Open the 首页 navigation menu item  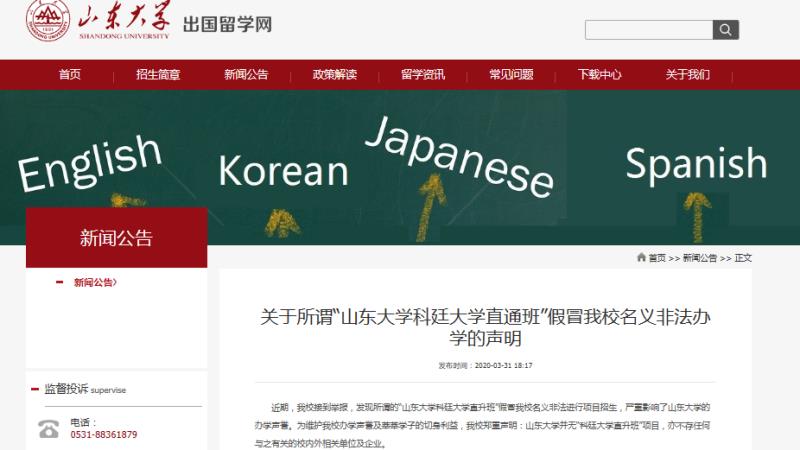[70, 74]
